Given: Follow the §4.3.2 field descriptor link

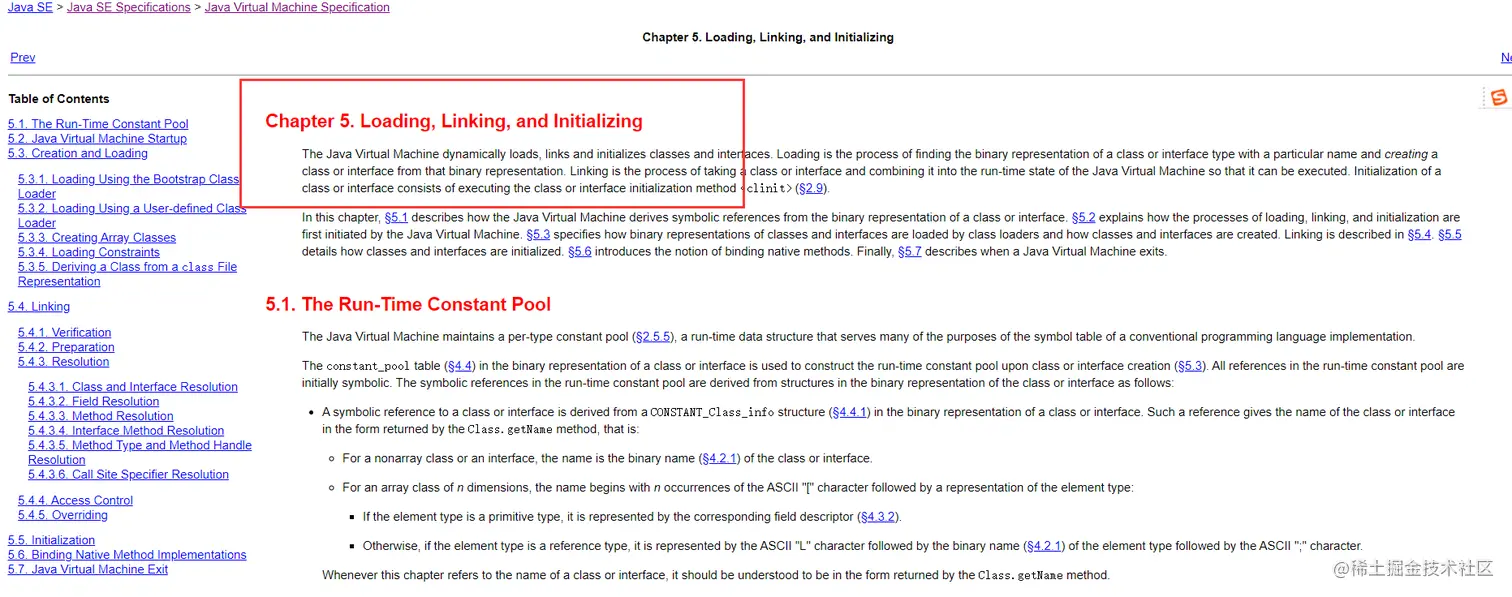Looking at the screenshot, I should [879, 517].
